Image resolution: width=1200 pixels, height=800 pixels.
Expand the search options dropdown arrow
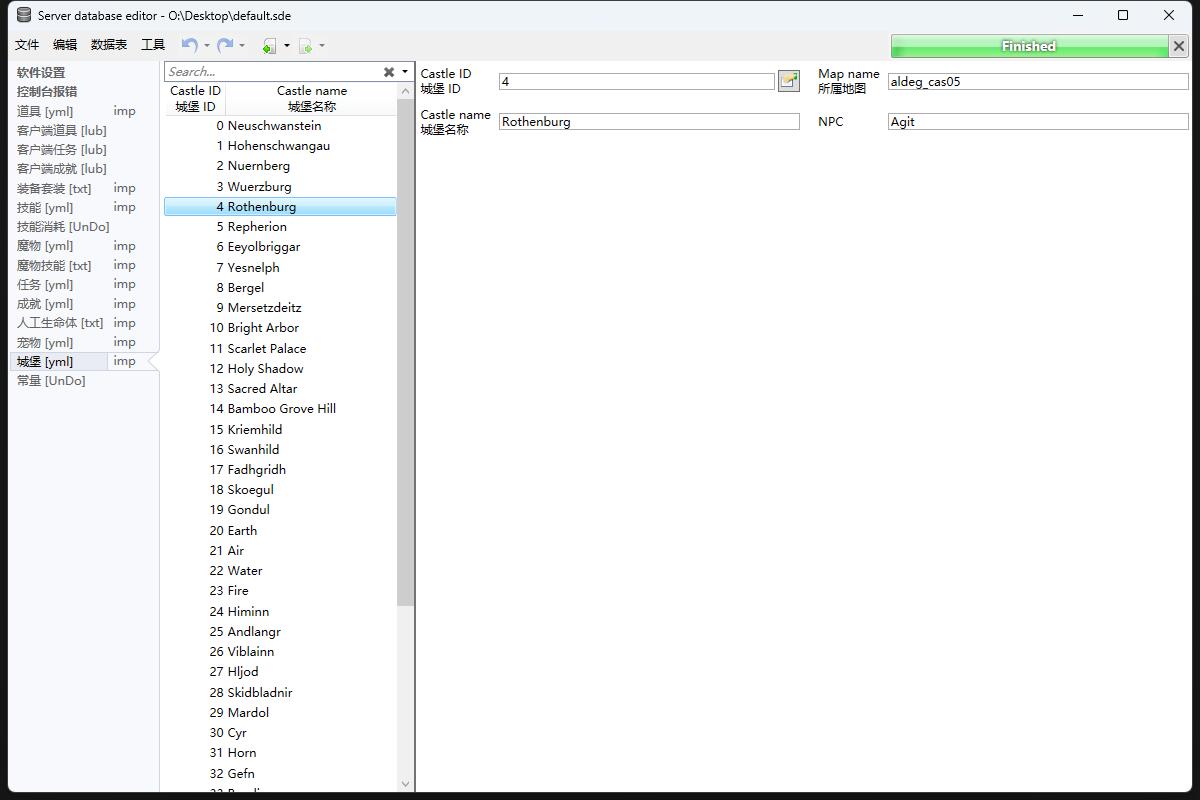(x=405, y=72)
